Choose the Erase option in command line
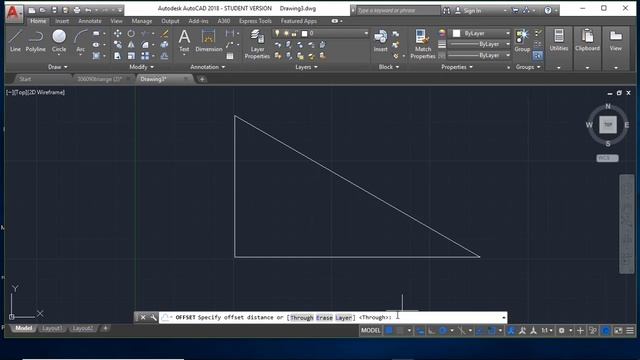640x360 pixels. click(324, 318)
